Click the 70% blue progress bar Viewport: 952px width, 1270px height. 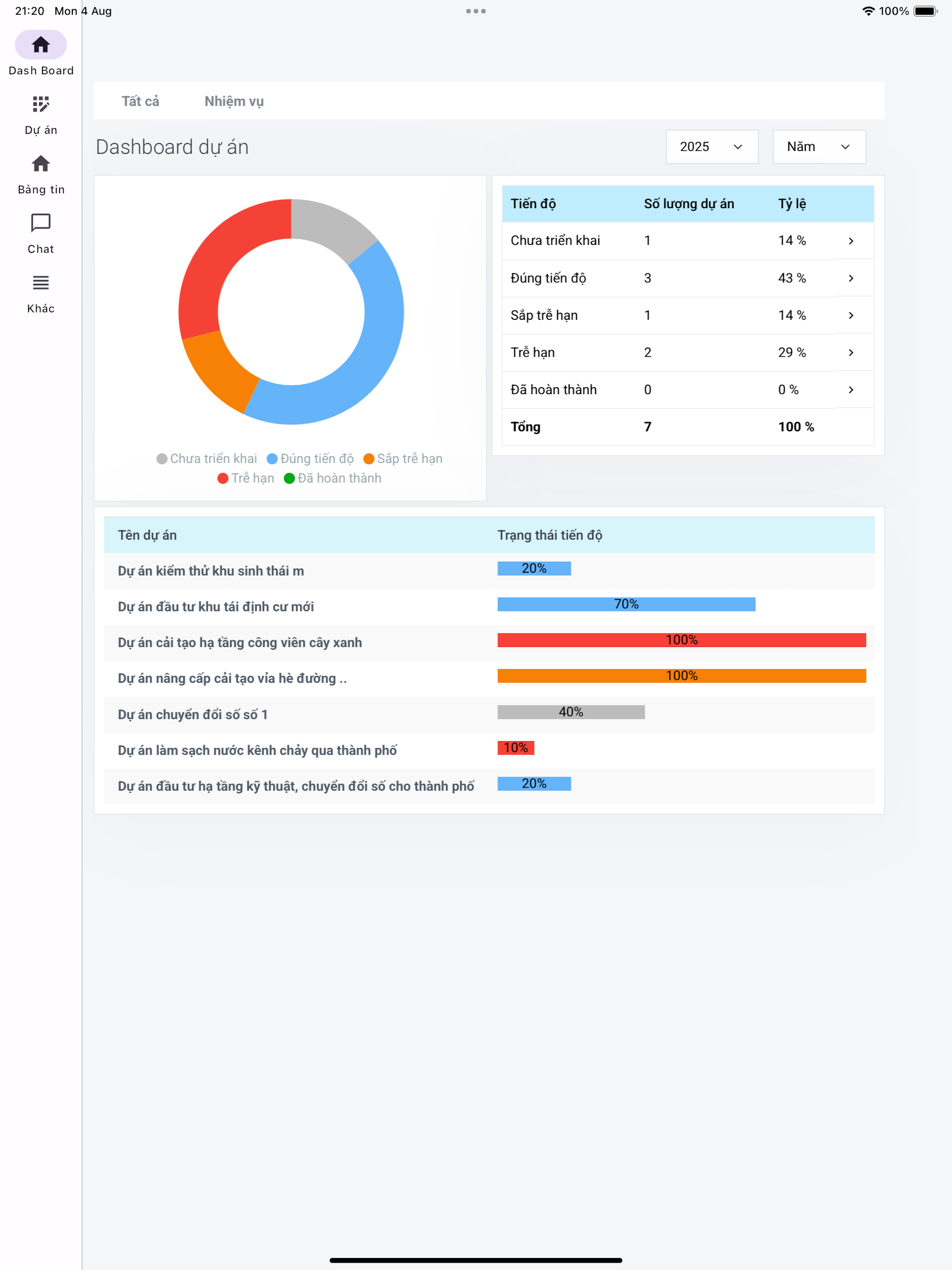click(627, 605)
